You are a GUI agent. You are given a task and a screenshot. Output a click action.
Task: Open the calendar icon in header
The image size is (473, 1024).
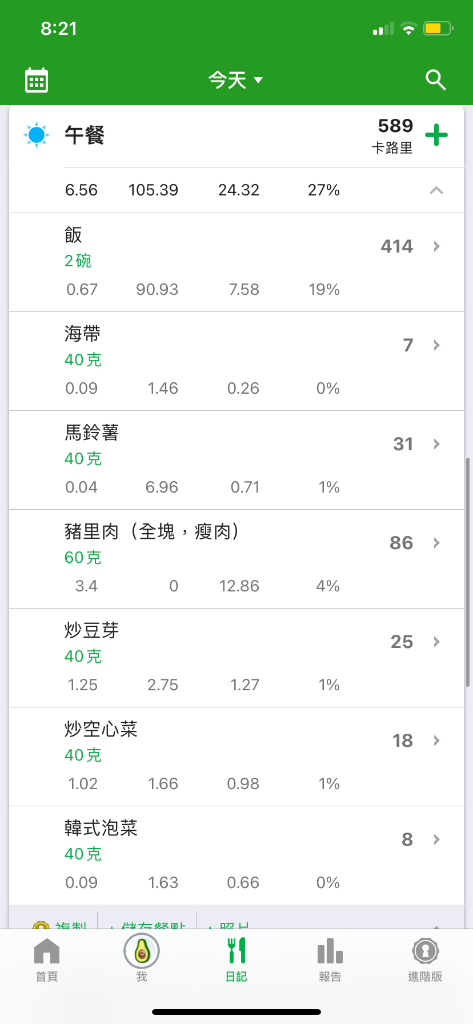(37, 80)
